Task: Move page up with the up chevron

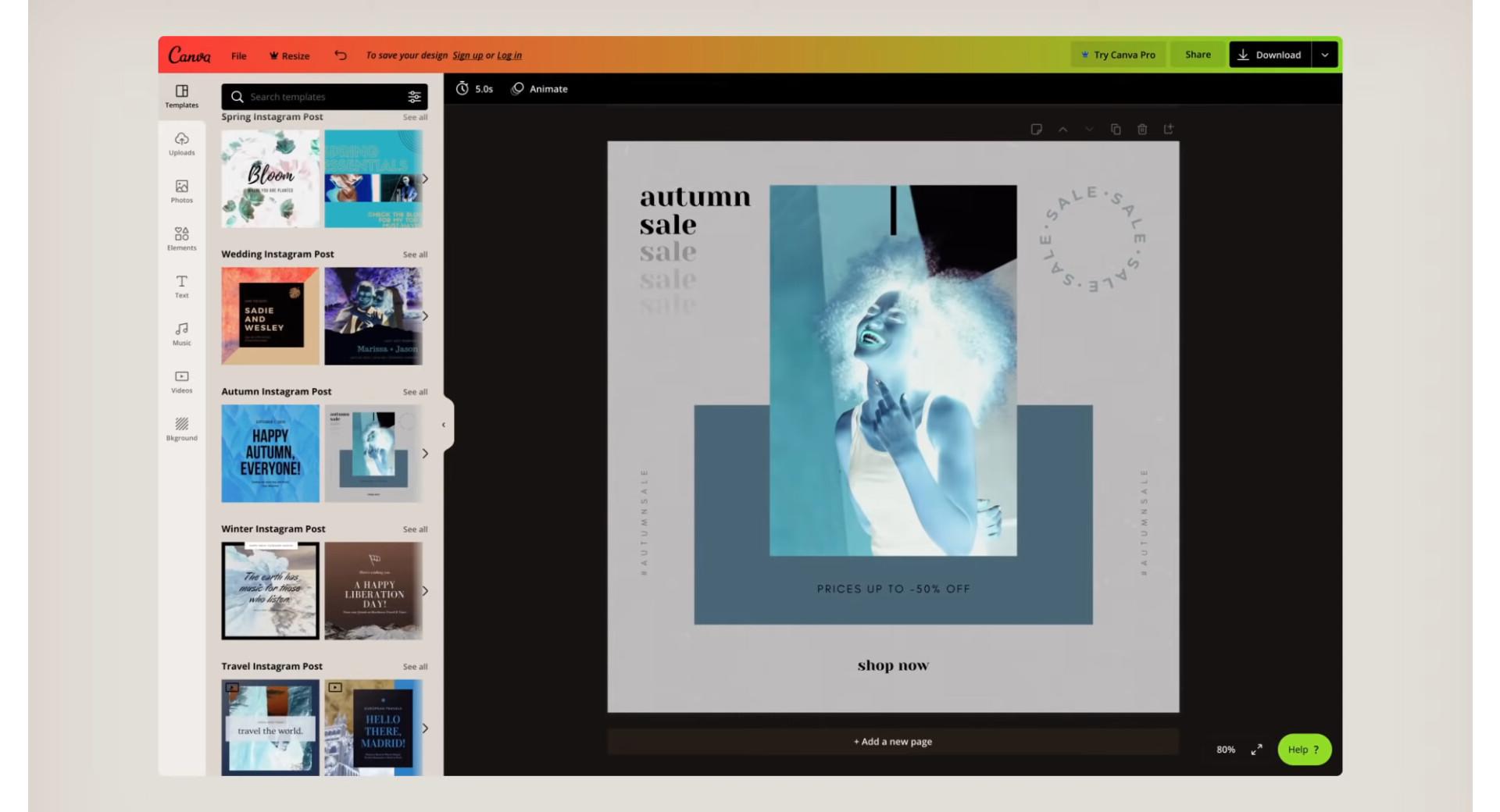Action: click(1063, 129)
